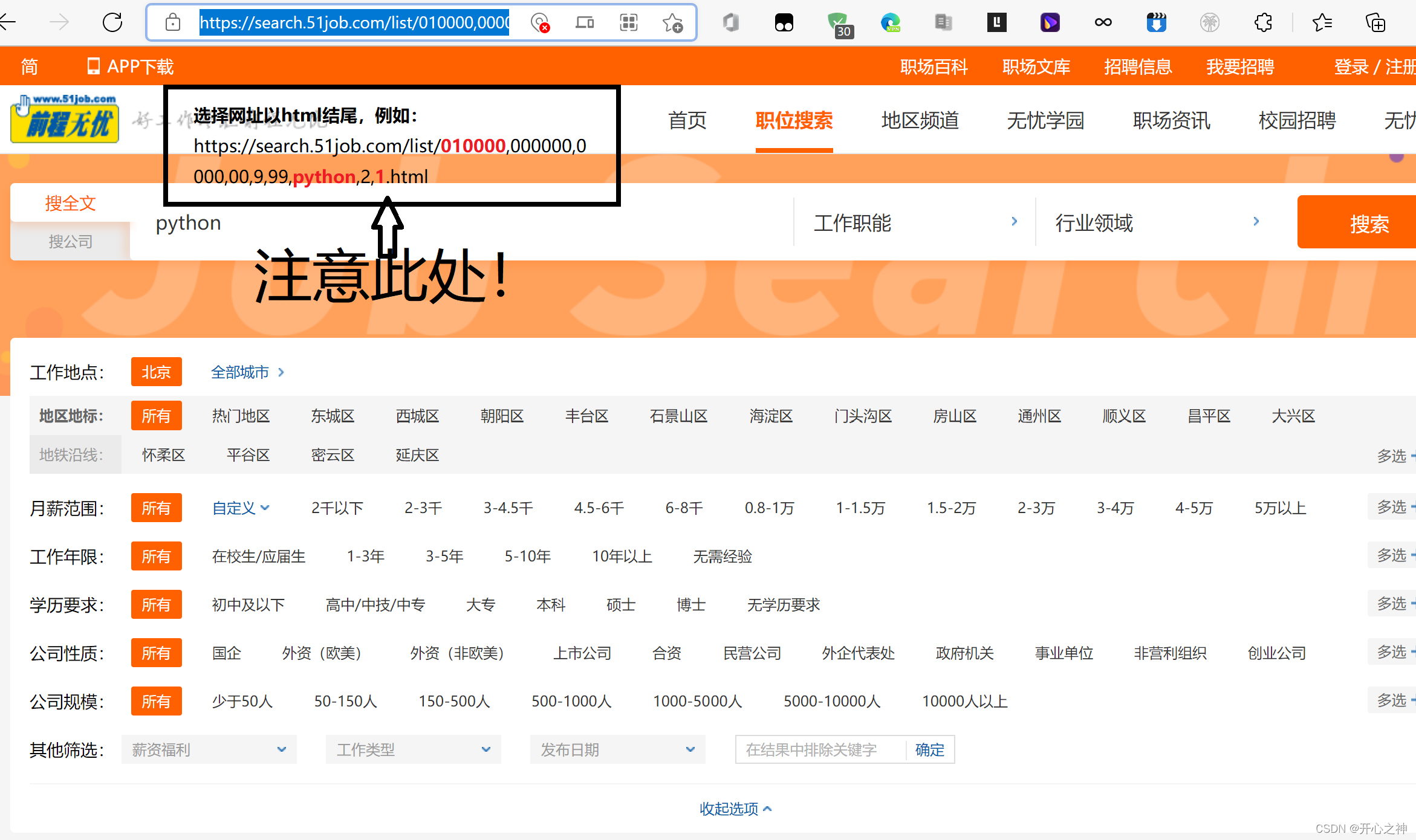Click the QR code icon in address bar
The image size is (1416, 840).
coord(629,23)
